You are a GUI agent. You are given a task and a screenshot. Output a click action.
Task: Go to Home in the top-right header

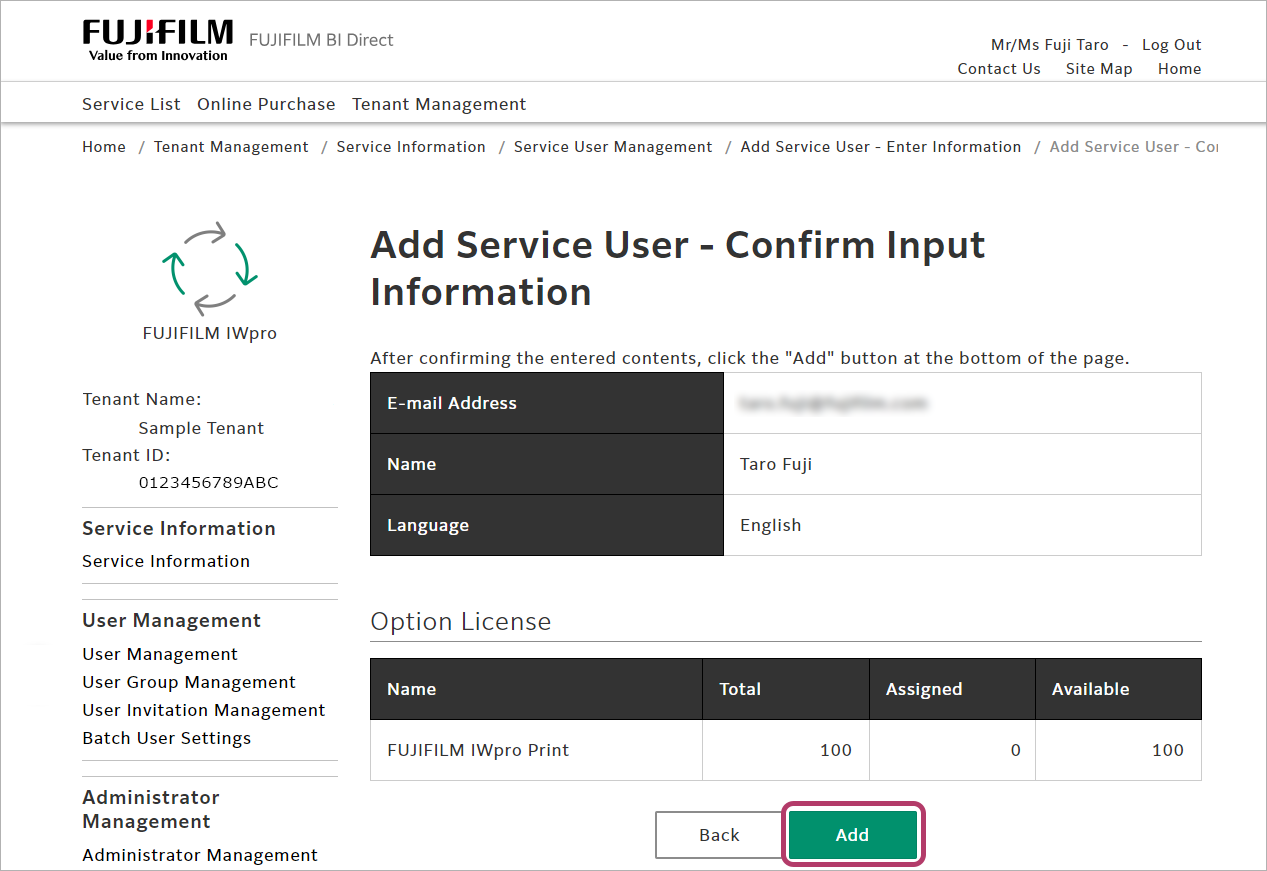[1179, 69]
